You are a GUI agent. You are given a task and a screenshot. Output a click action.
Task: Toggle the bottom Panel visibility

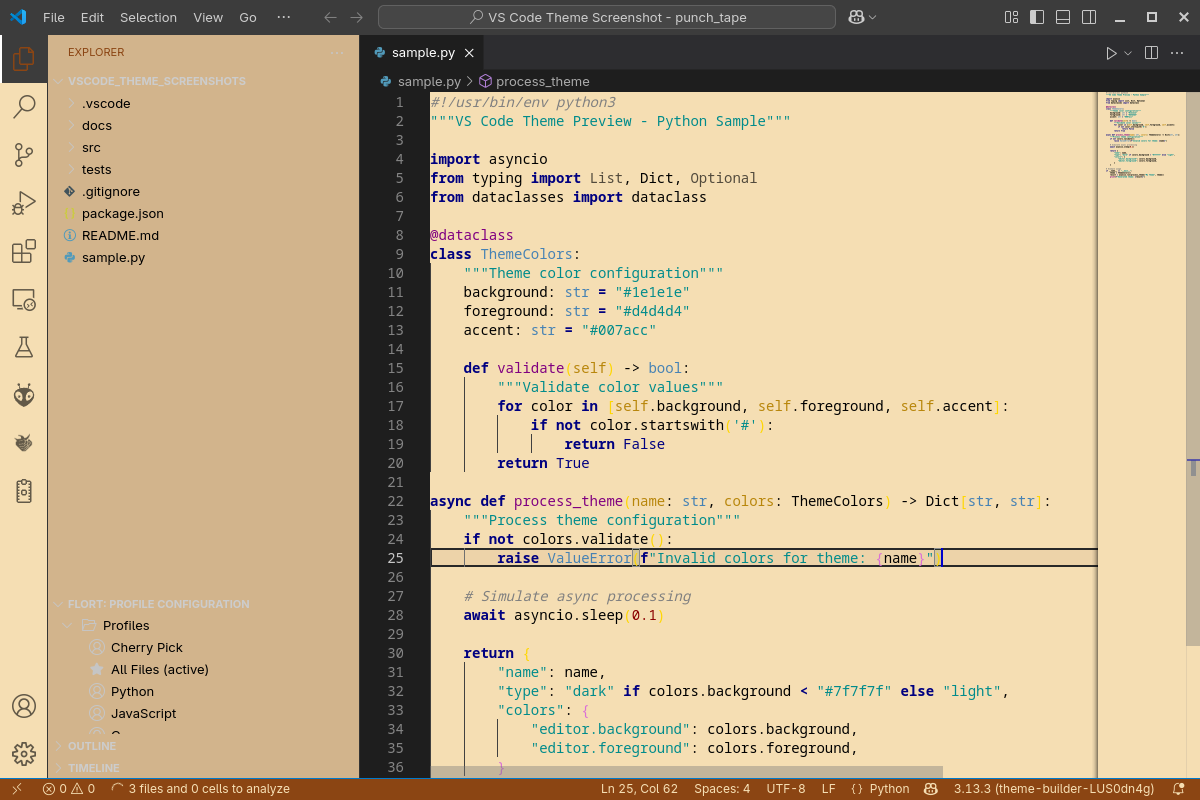(x=1063, y=17)
